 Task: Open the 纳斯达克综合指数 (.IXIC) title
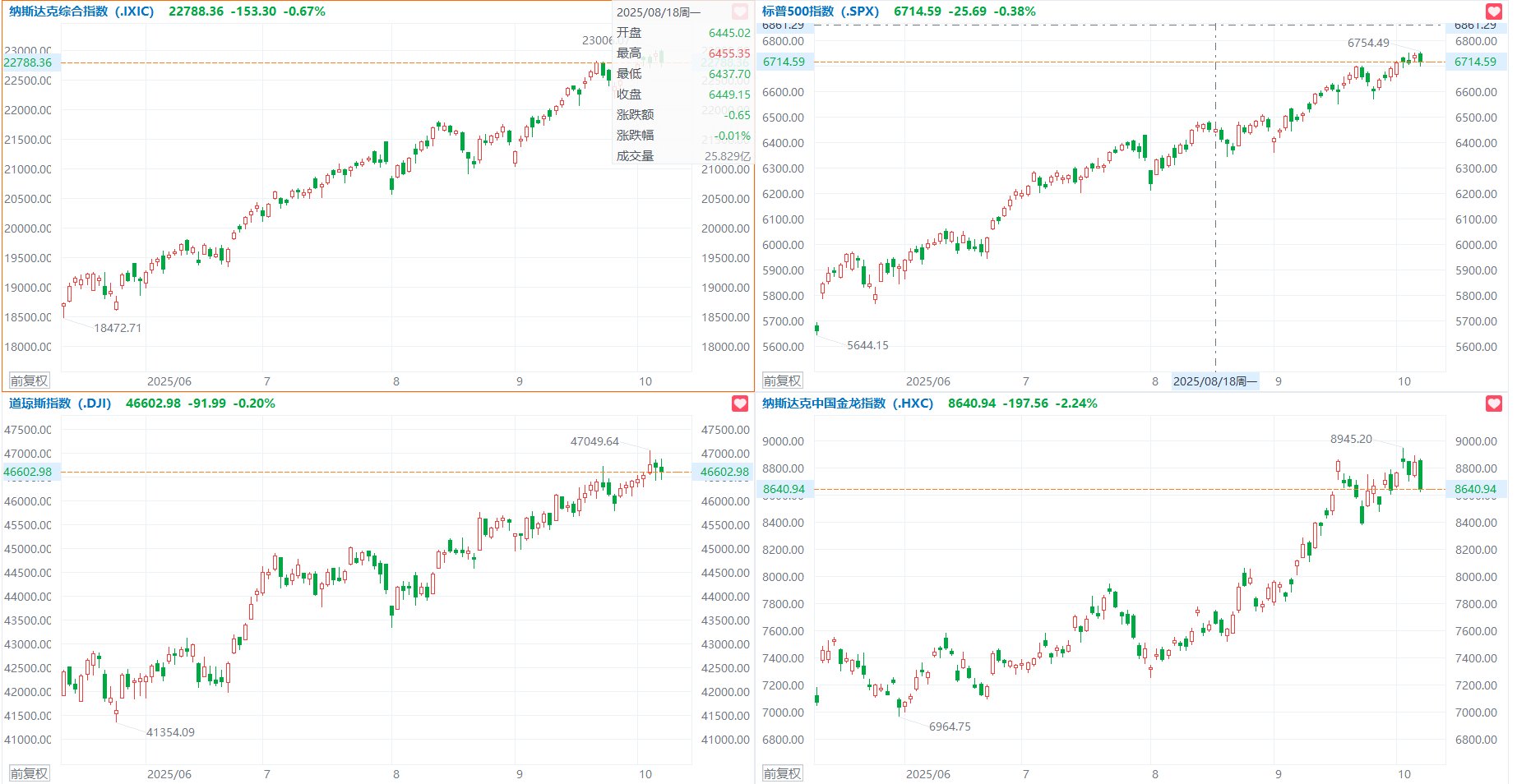pyautogui.click(x=81, y=12)
